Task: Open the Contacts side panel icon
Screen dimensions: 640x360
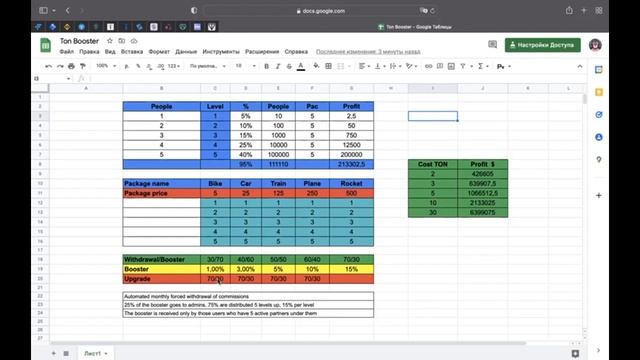Action: click(599, 137)
